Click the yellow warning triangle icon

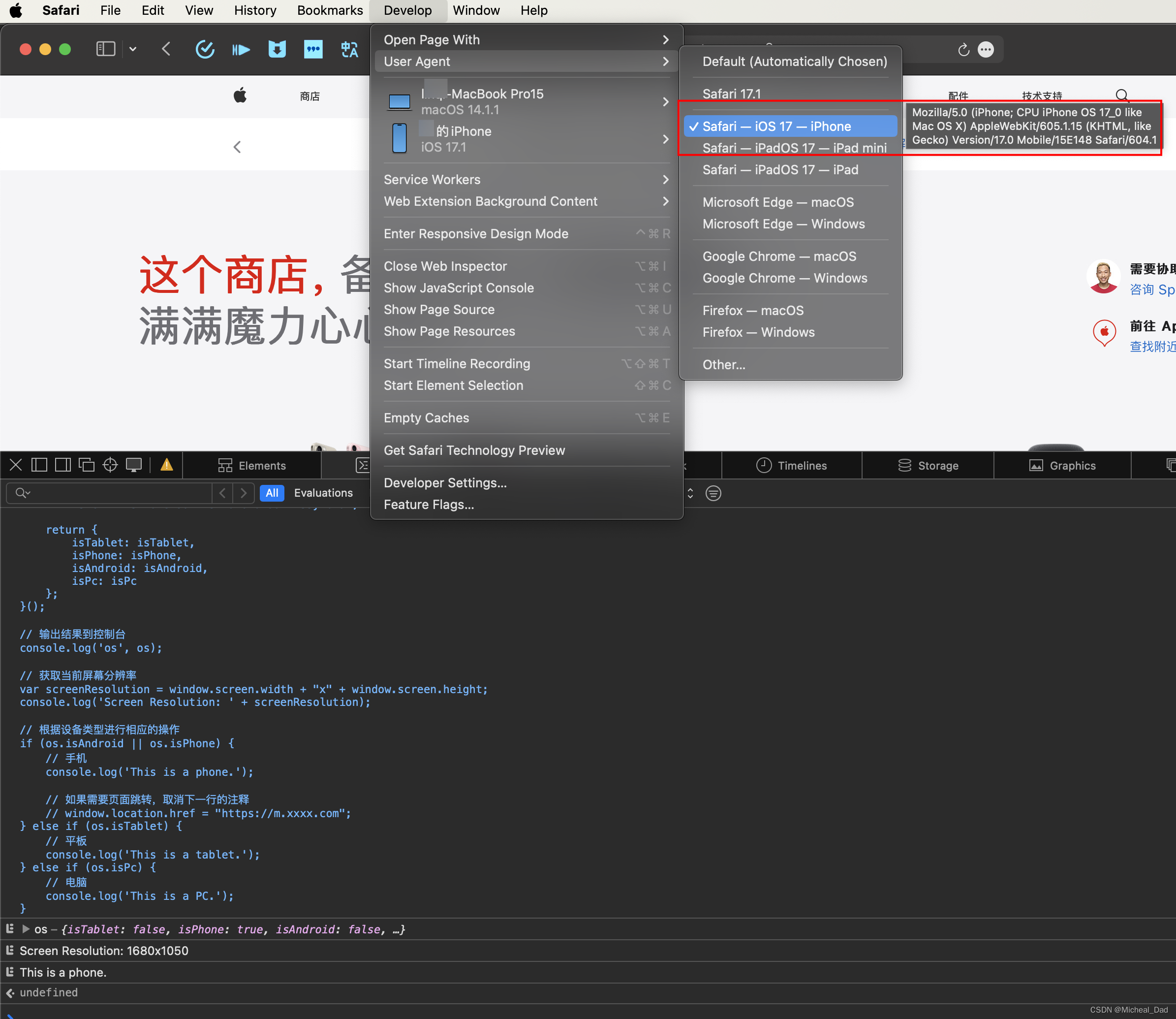click(166, 465)
